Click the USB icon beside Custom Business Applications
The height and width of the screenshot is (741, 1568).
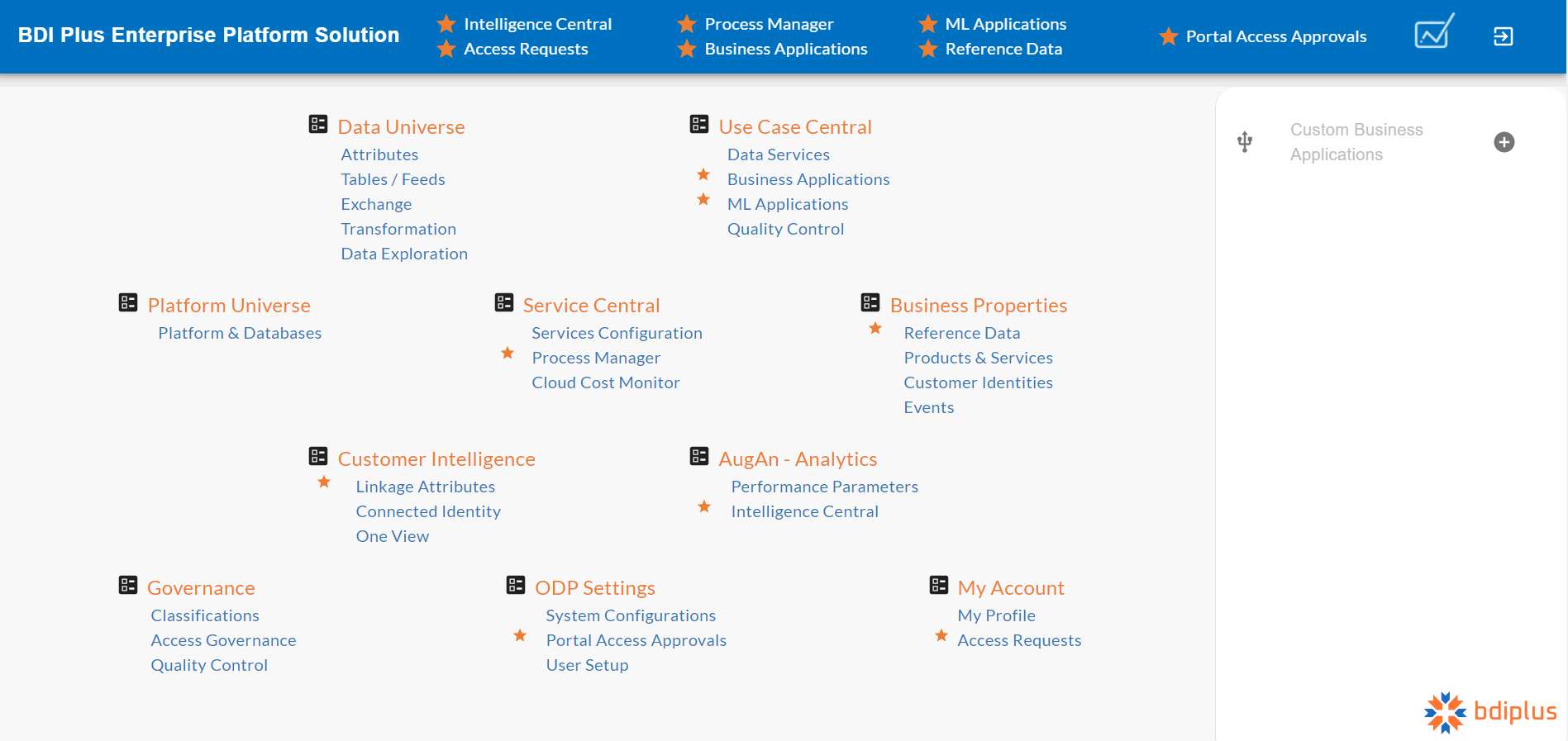pyautogui.click(x=1245, y=142)
